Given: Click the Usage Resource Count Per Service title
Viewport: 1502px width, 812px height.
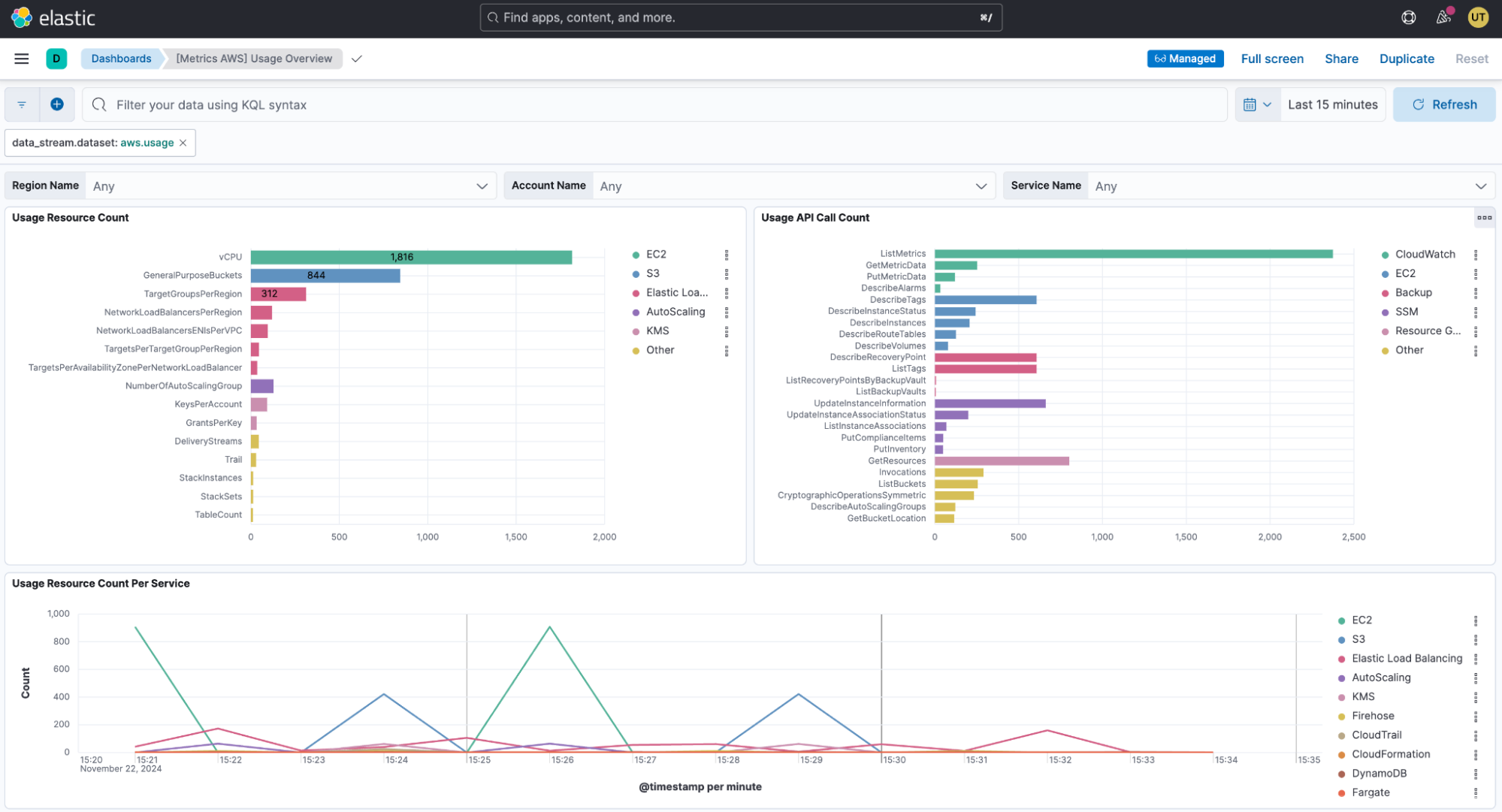Looking at the screenshot, I should tap(101, 584).
